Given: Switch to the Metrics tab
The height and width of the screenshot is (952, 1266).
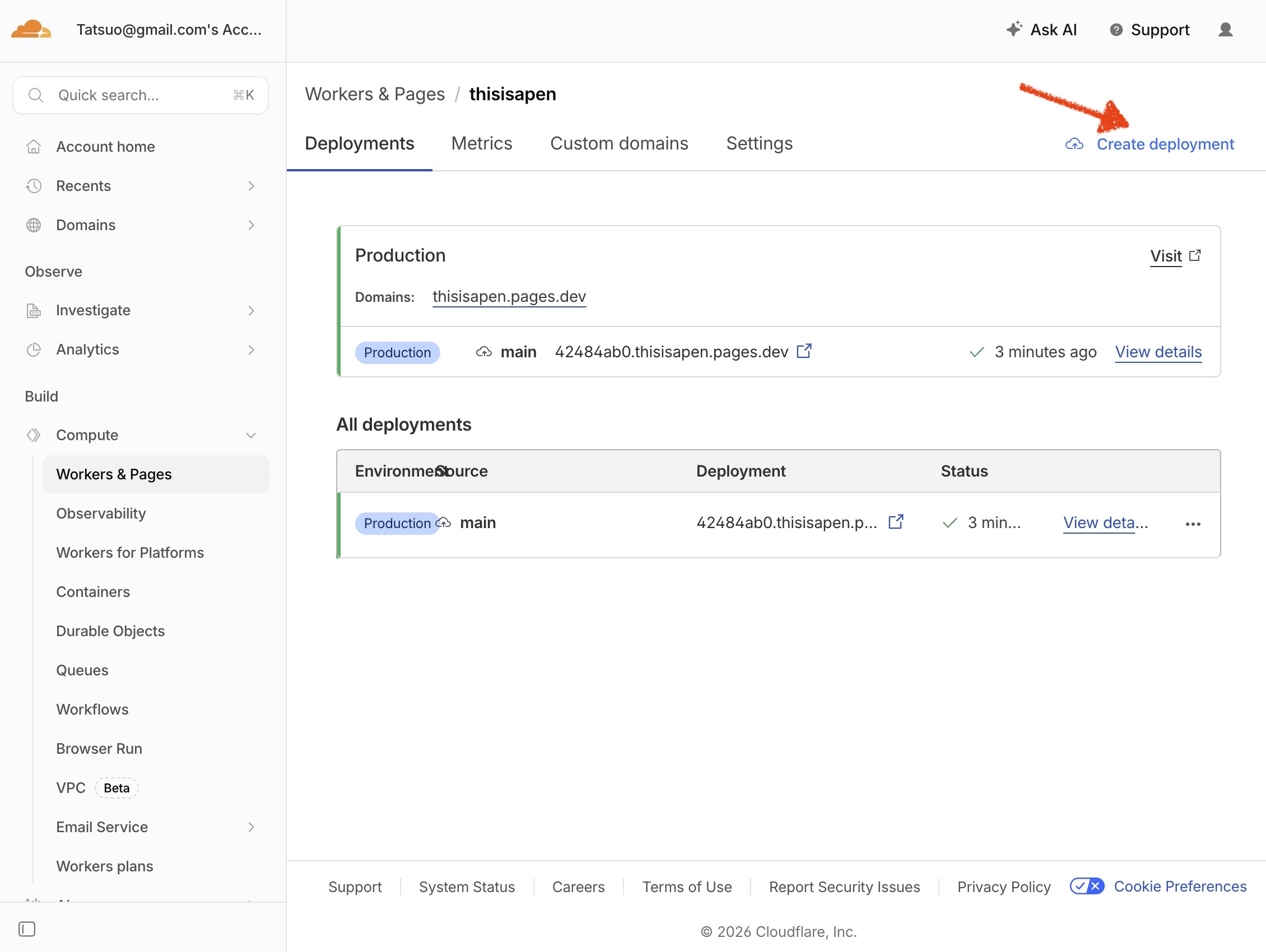Looking at the screenshot, I should [482, 143].
